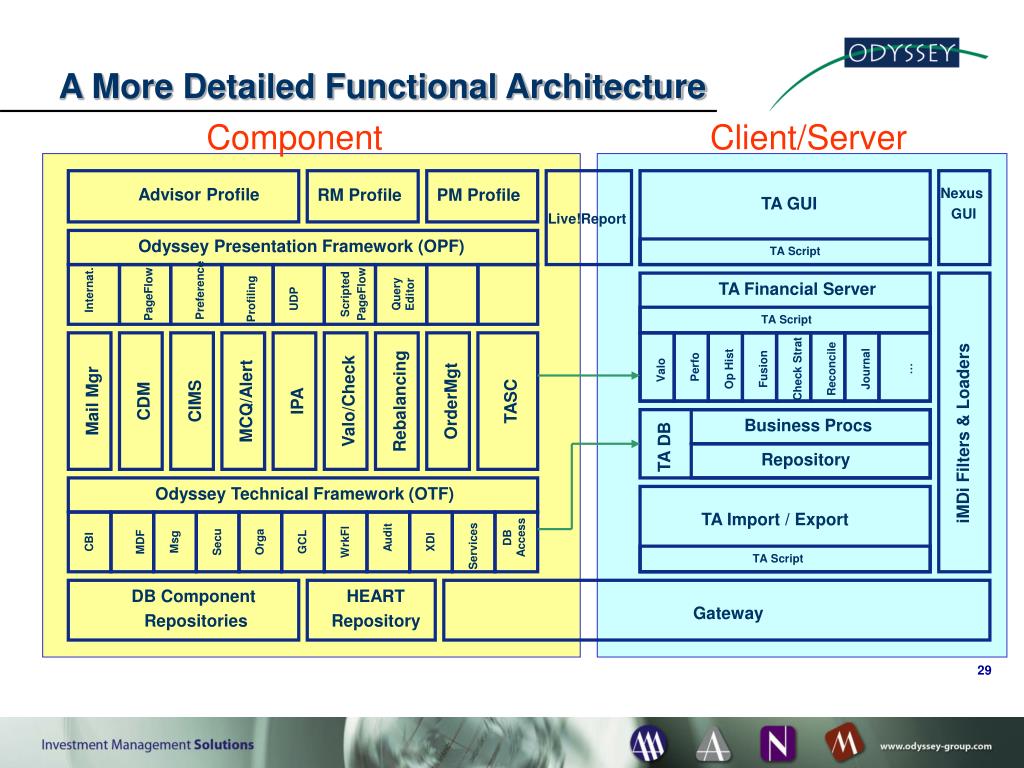Click the Odyssey logo in the header
Image resolution: width=1024 pixels, height=768 pixels.
902,53
